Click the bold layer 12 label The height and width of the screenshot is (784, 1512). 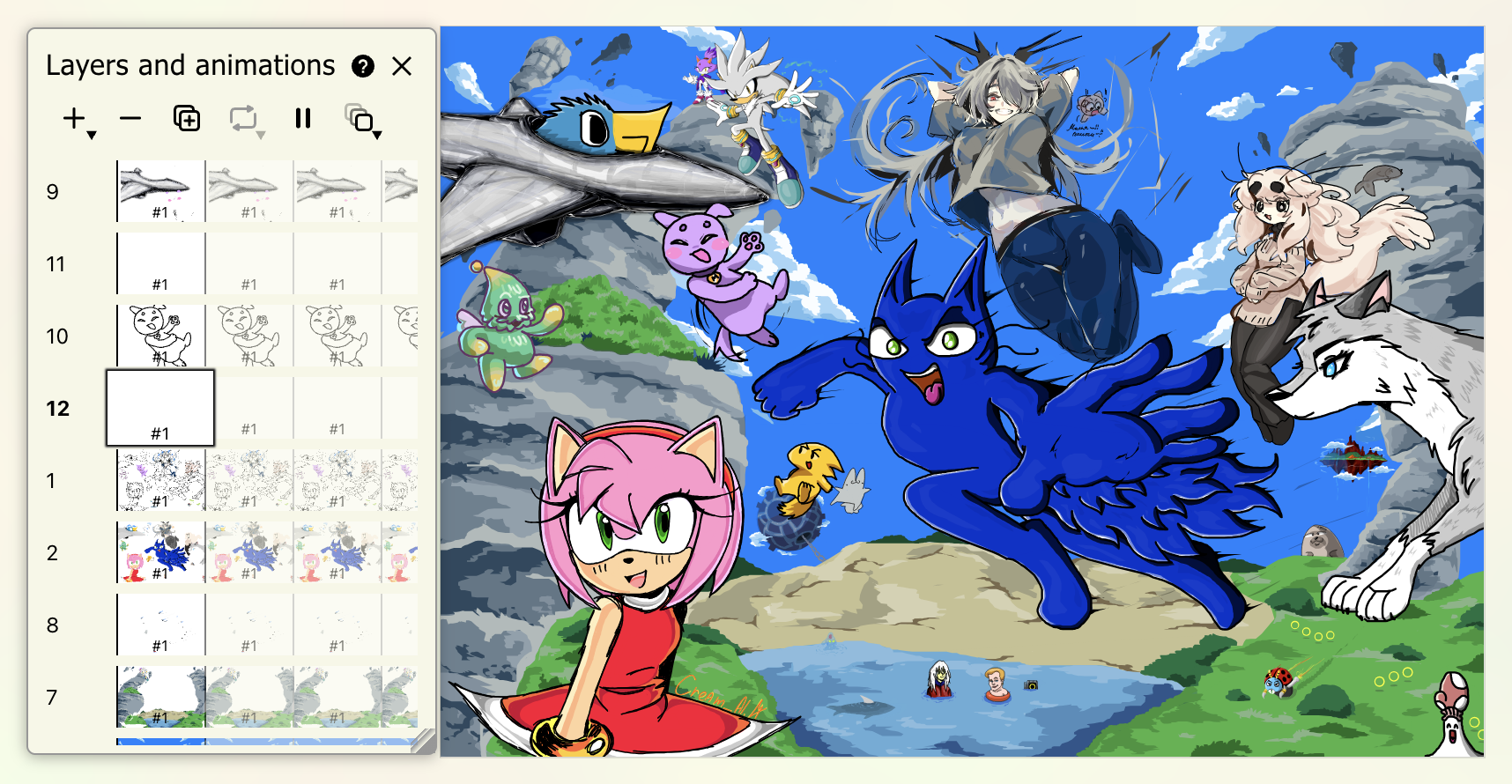point(58,409)
